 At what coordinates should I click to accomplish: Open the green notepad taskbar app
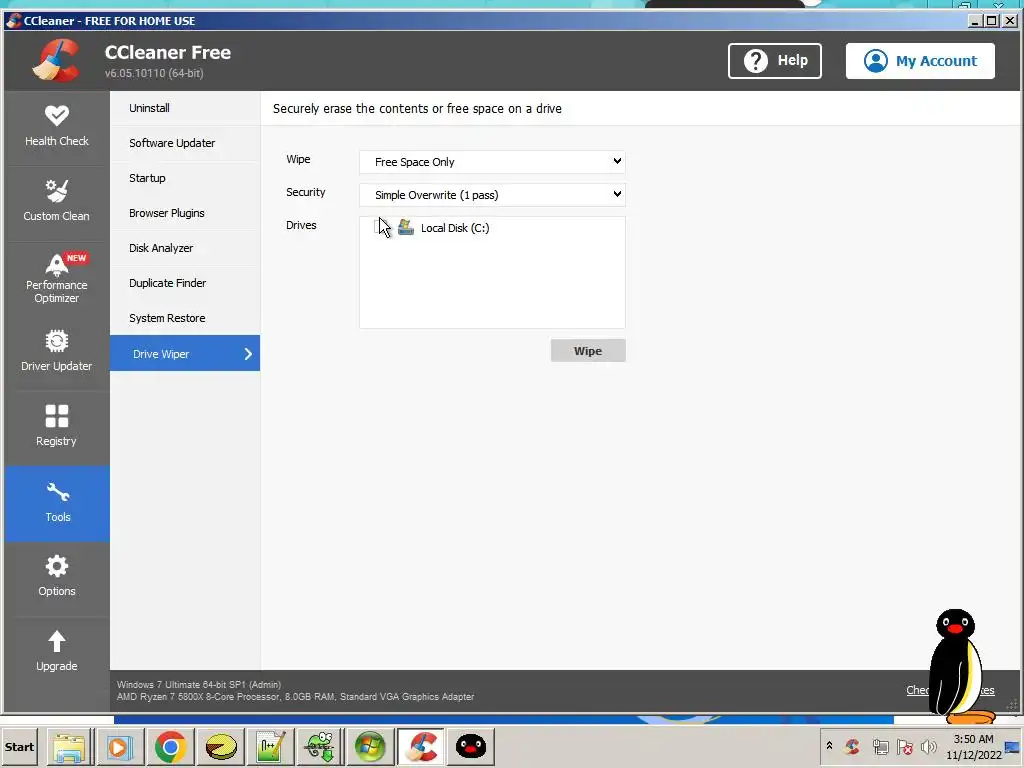coord(270,746)
